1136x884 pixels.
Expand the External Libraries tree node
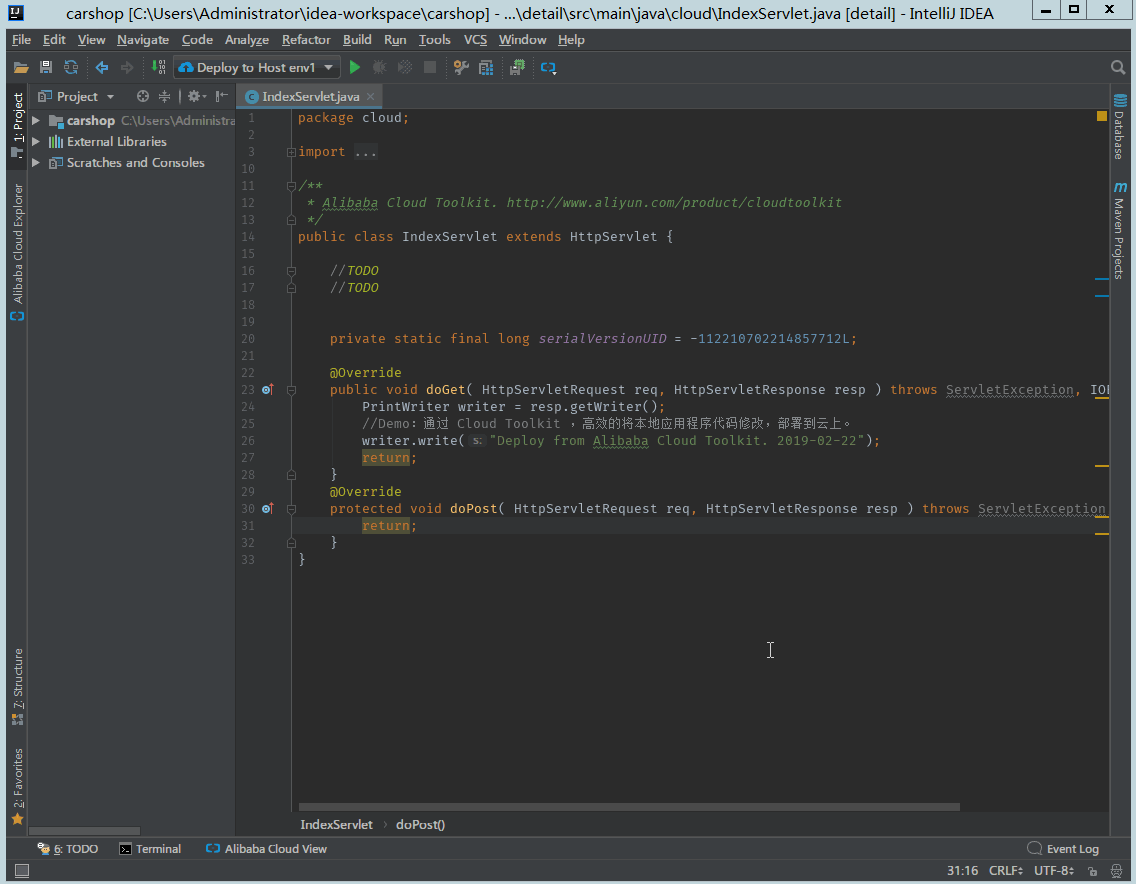[x=36, y=141]
